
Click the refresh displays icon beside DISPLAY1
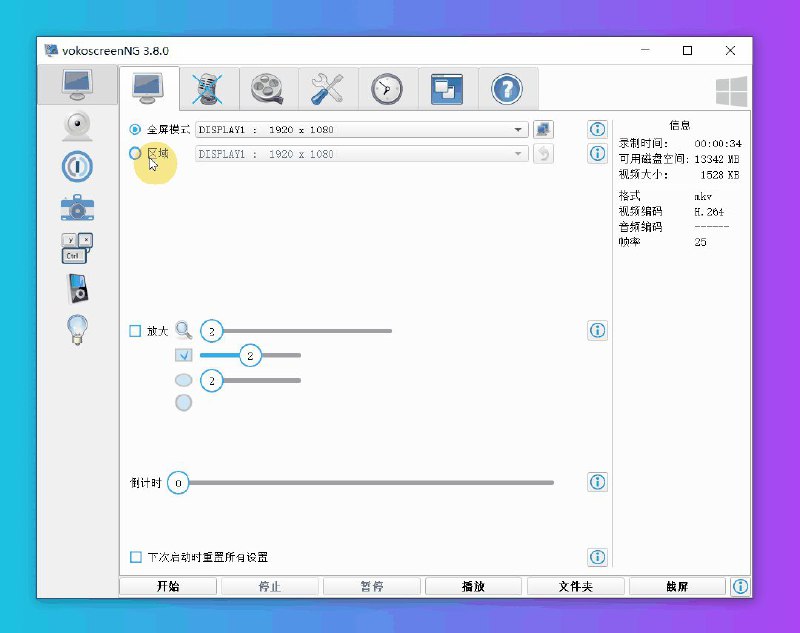541,128
